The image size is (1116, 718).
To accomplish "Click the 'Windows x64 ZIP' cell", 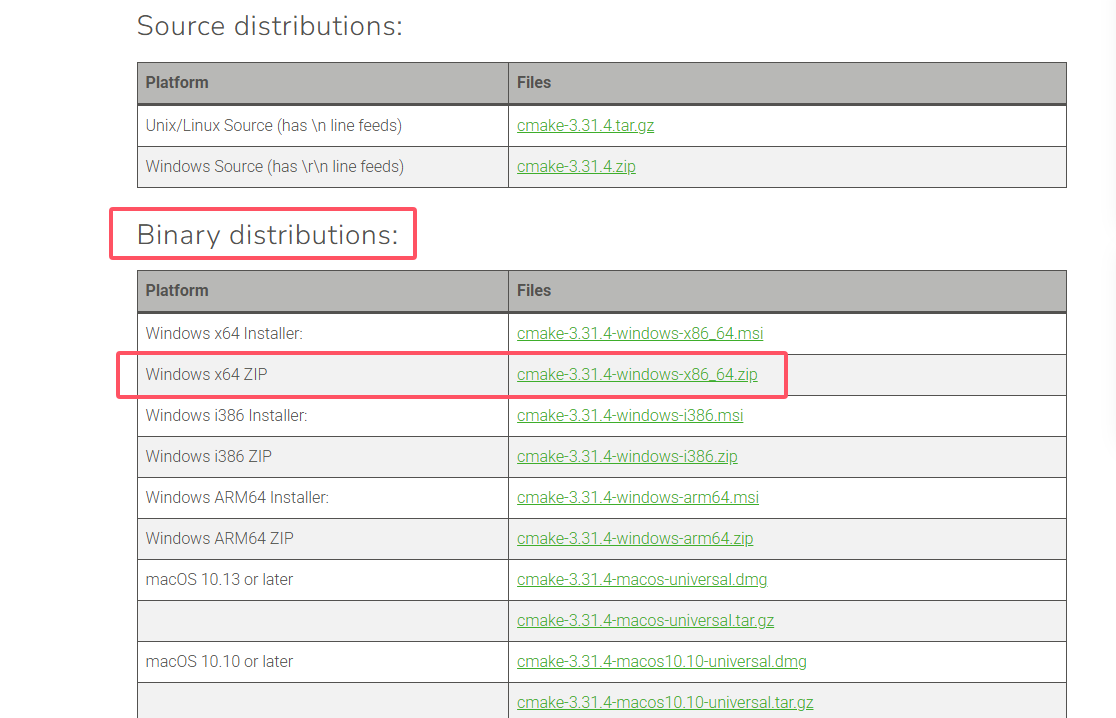I will click(322, 375).
